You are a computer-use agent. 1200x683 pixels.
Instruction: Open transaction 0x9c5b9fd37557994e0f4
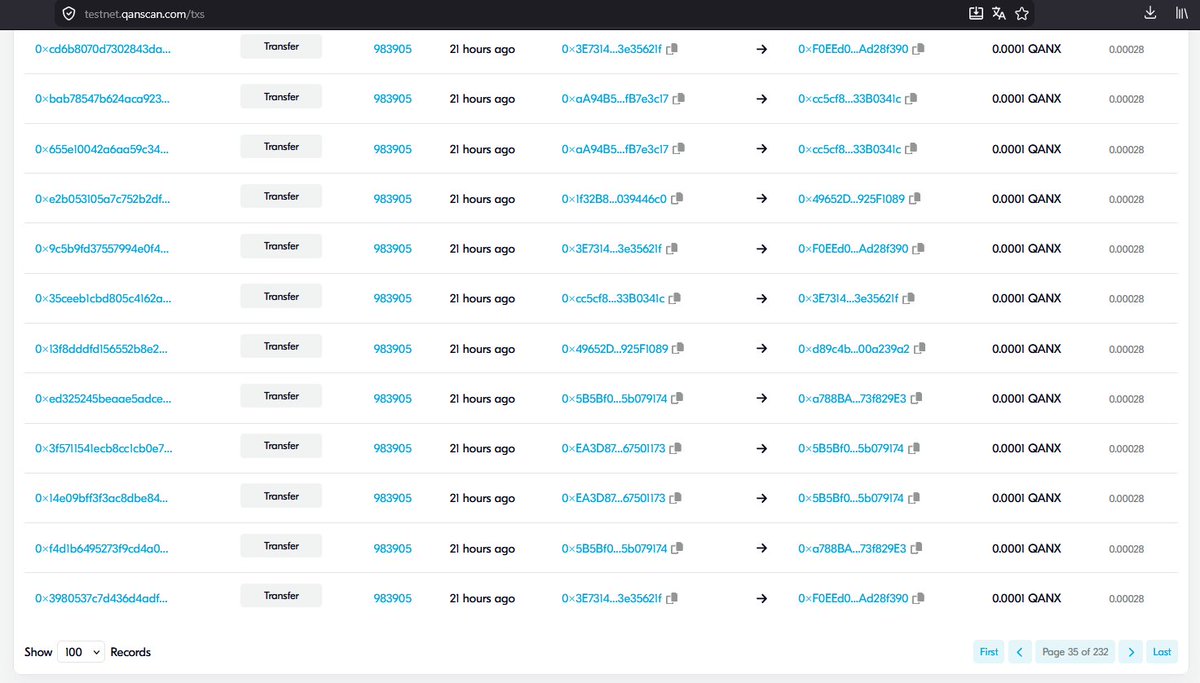pyautogui.click(x=103, y=248)
